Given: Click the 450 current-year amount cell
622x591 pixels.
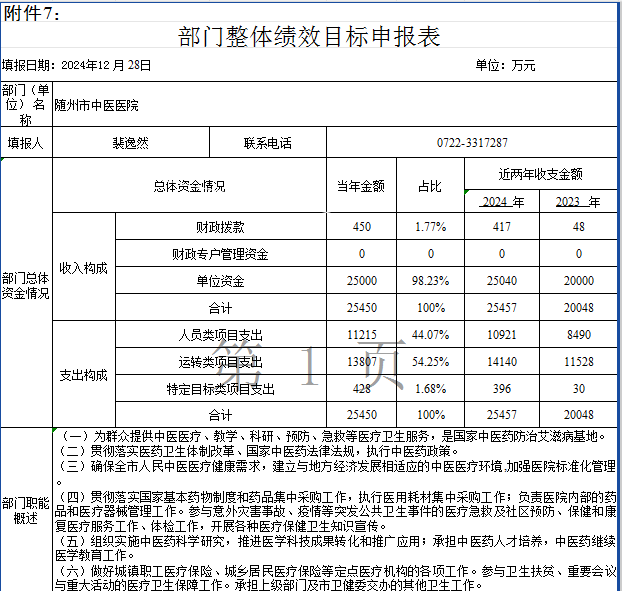Looking at the screenshot, I should (x=361, y=227).
